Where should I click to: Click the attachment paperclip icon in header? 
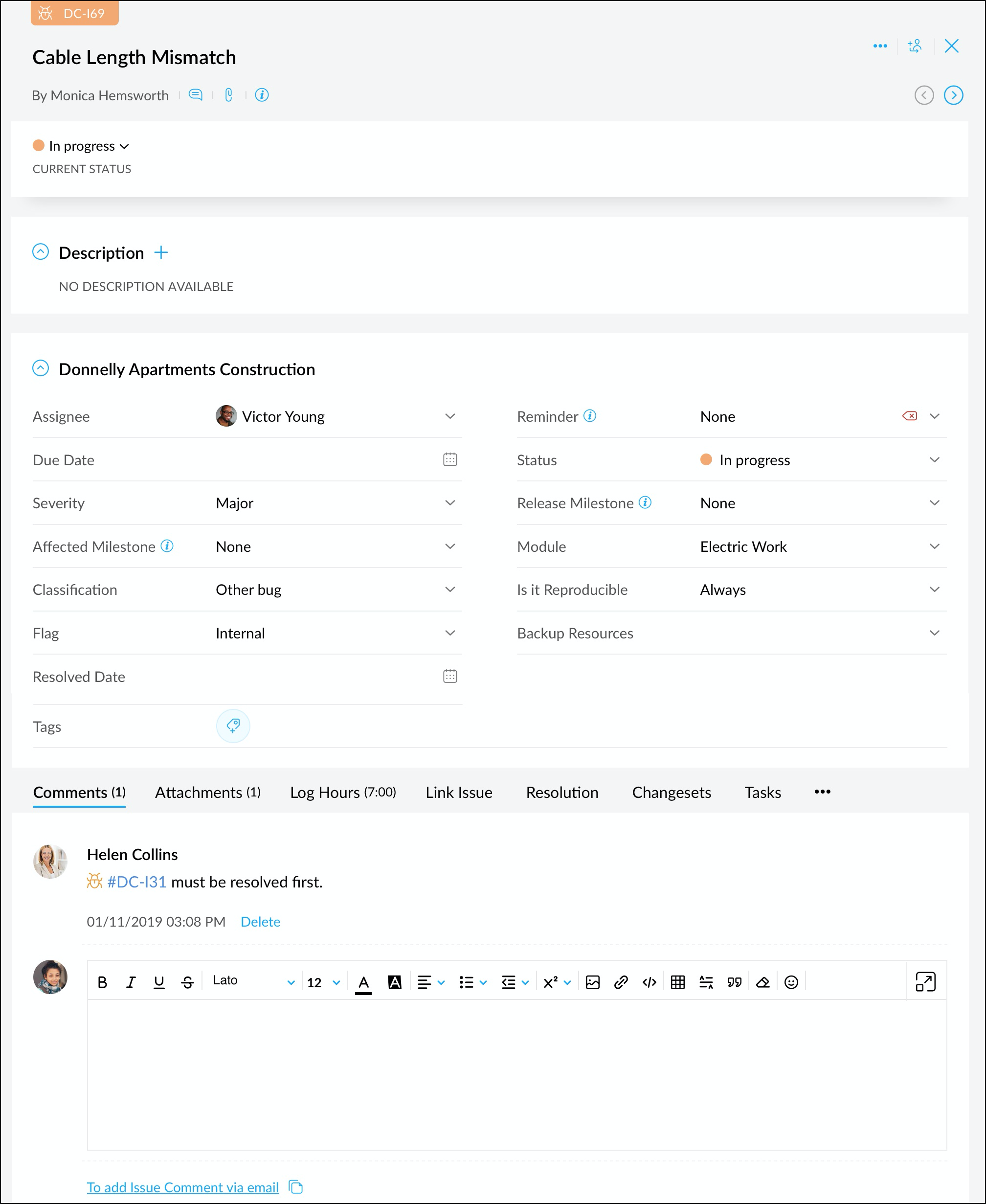(228, 95)
